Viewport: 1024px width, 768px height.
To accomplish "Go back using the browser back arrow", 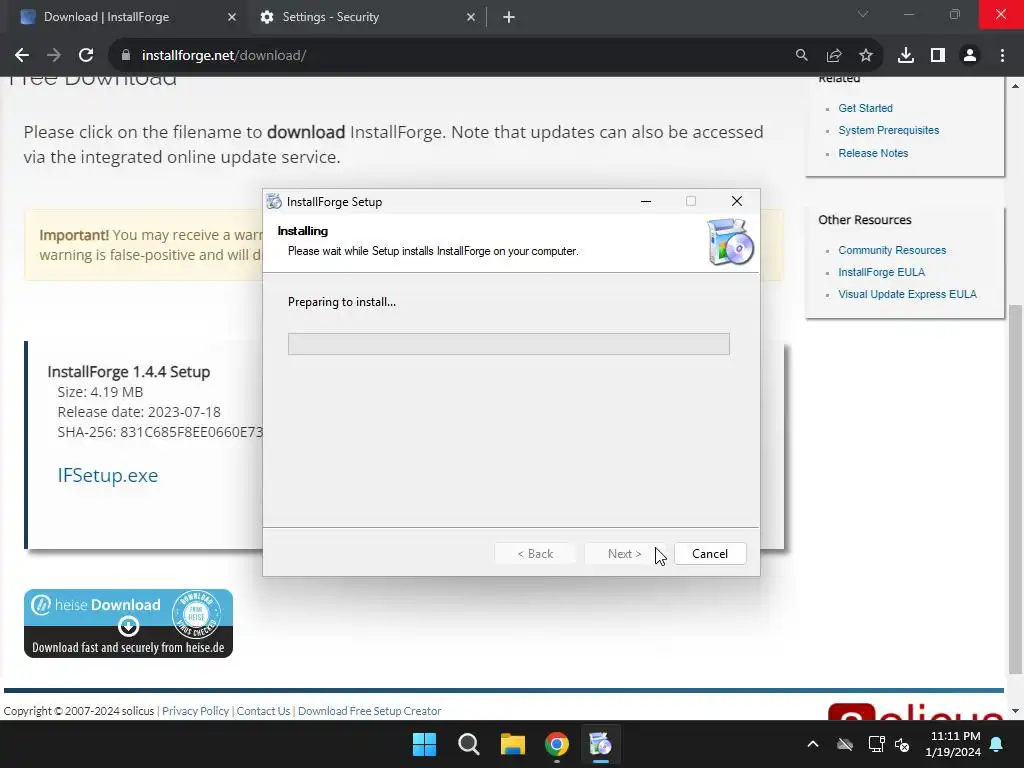I will pos(22,56).
